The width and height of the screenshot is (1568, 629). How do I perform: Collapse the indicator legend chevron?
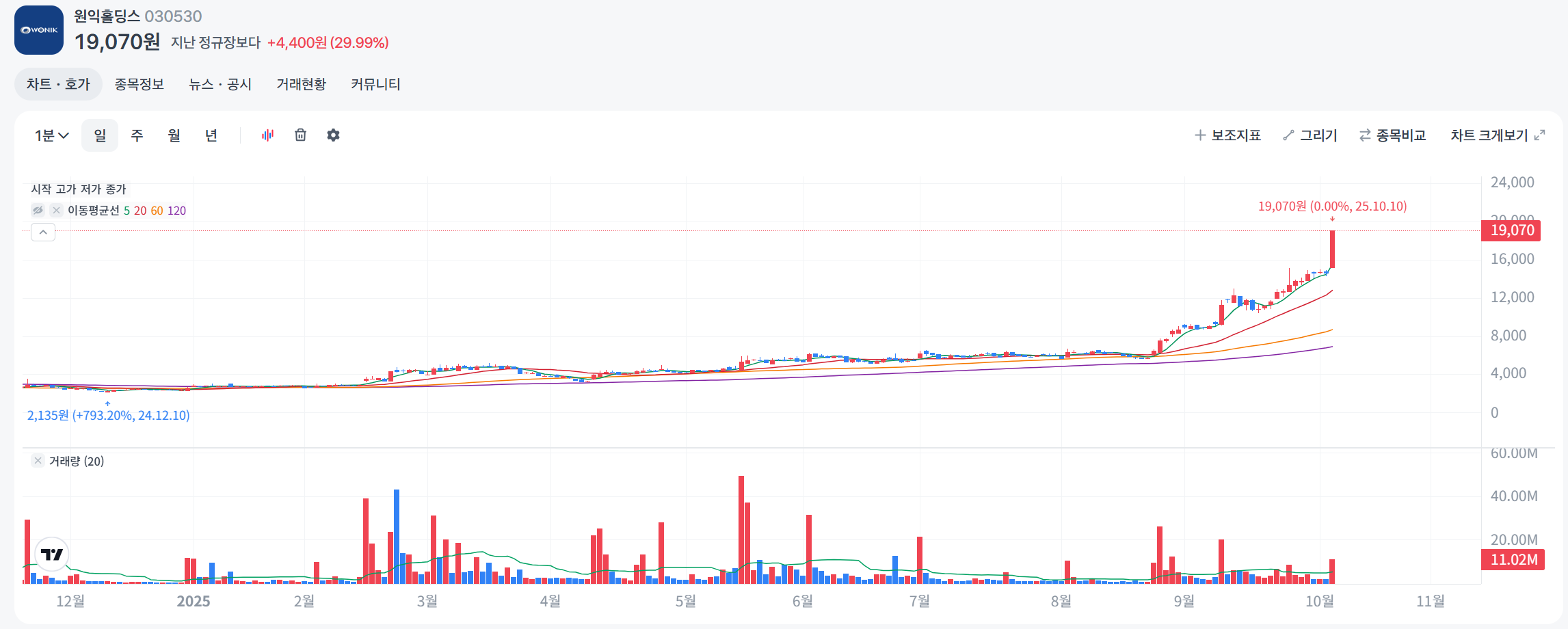43,232
